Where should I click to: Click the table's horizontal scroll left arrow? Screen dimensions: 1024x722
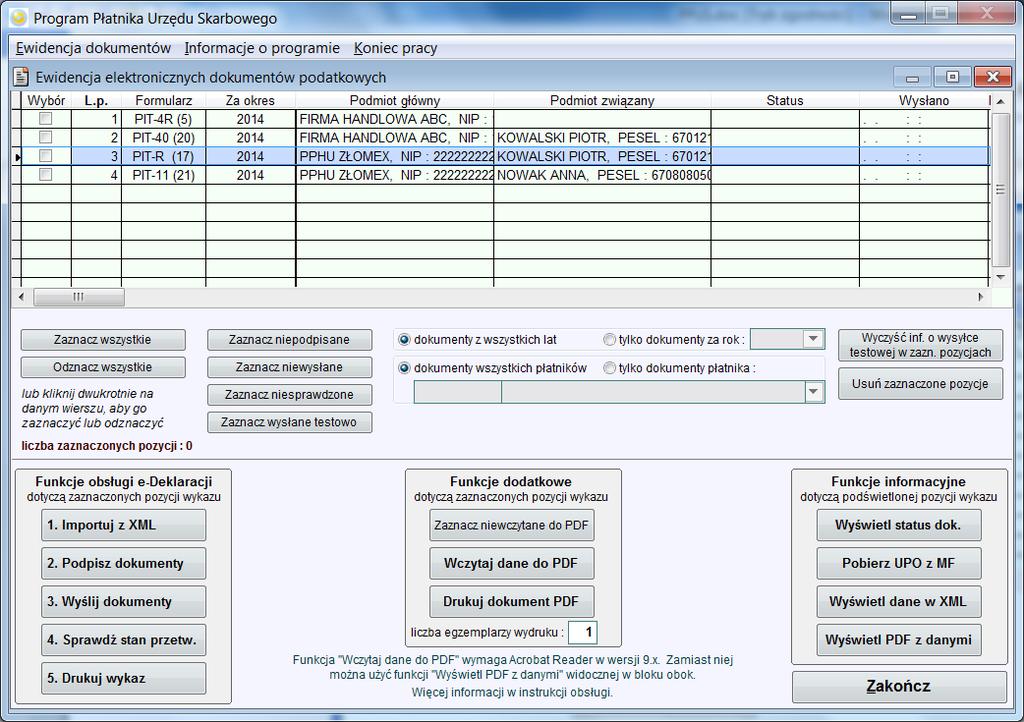(x=22, y=297)
